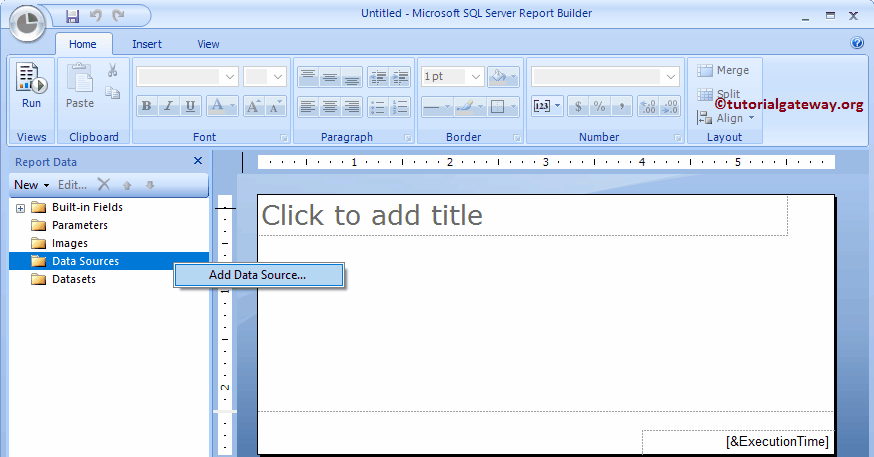
Task: Click the numbered list icon
Action: coord(400,106)
